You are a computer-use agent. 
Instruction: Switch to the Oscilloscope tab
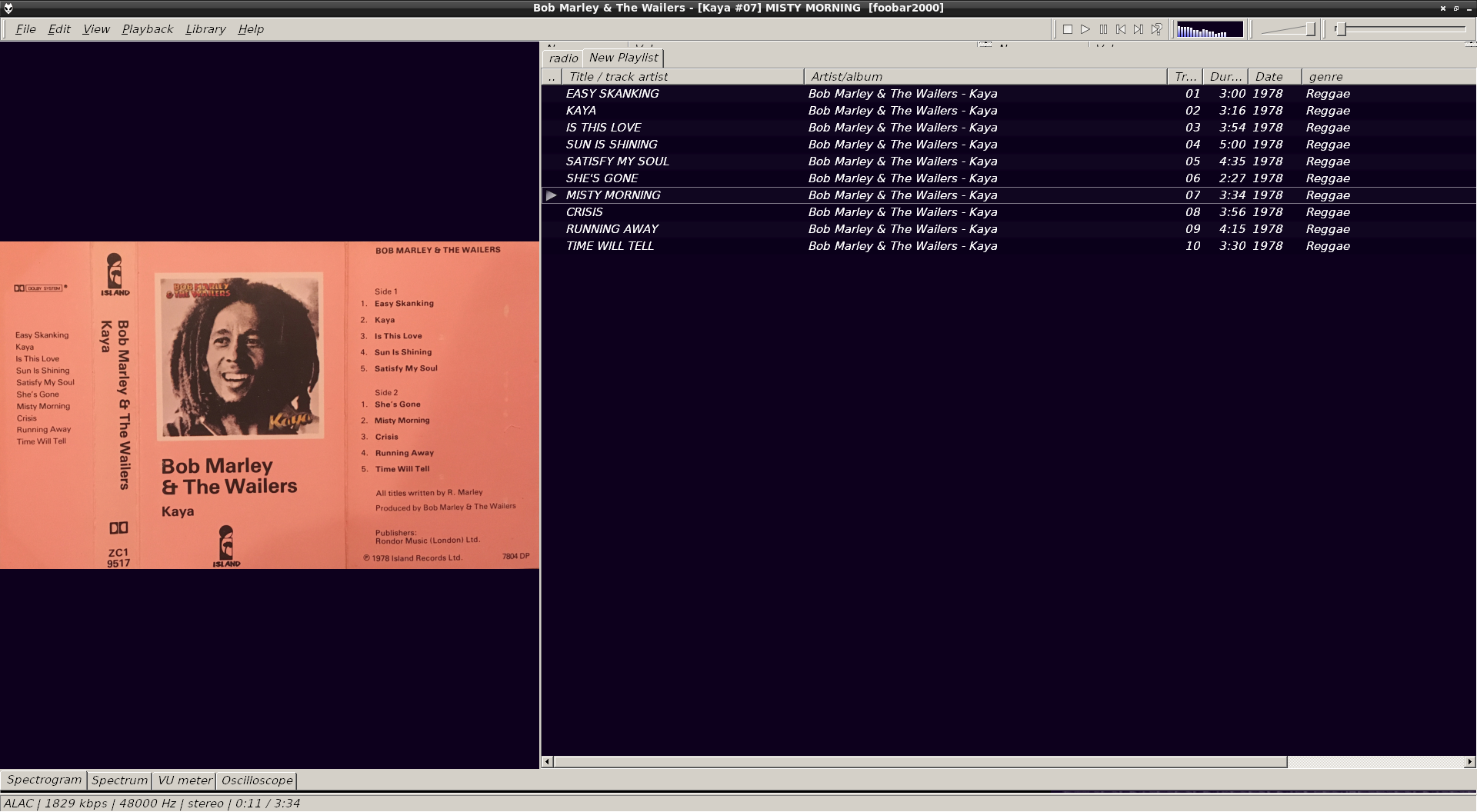[x=257, y=780]
